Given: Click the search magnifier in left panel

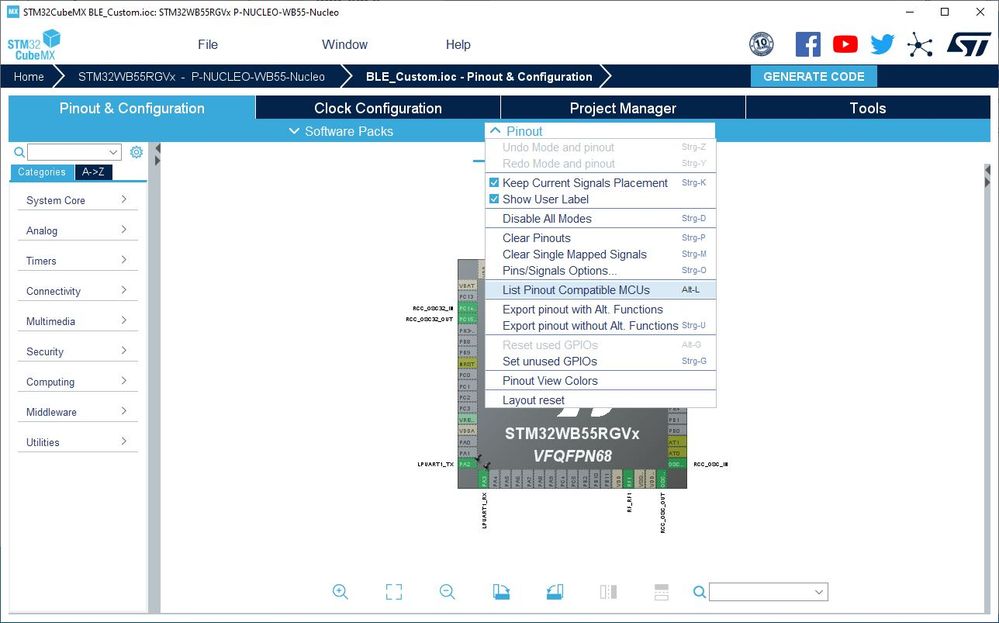Looking at the screenshot, I should click(x=20, y=152).
